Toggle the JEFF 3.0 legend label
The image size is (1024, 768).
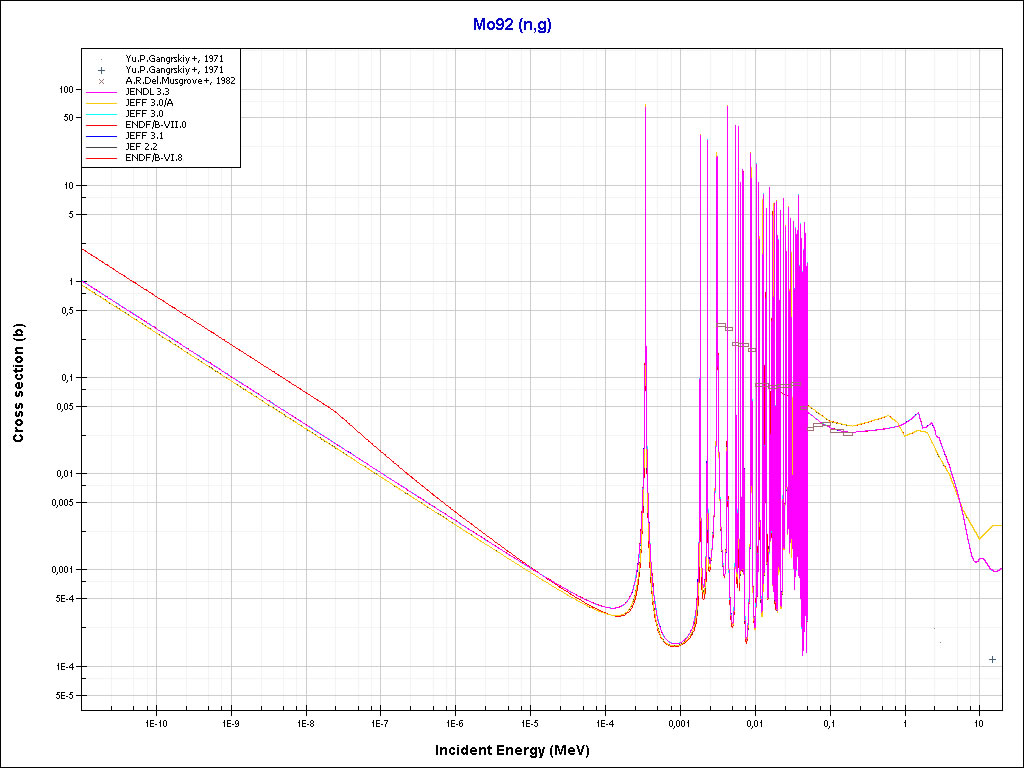point(144,114)
